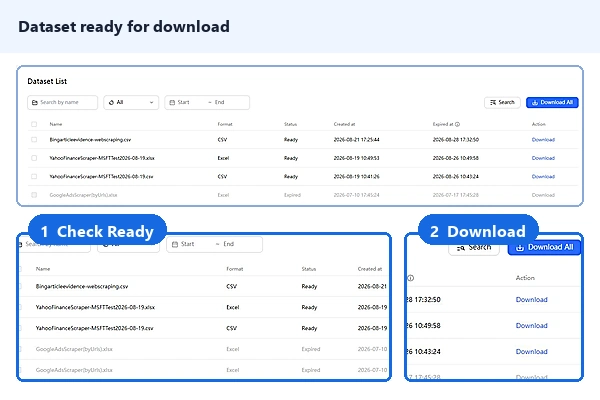Click the enlarged YahooFinanceScraper-MSFTTest2026-08-19.xlsx name in Check Ready panel

[95, 307]
